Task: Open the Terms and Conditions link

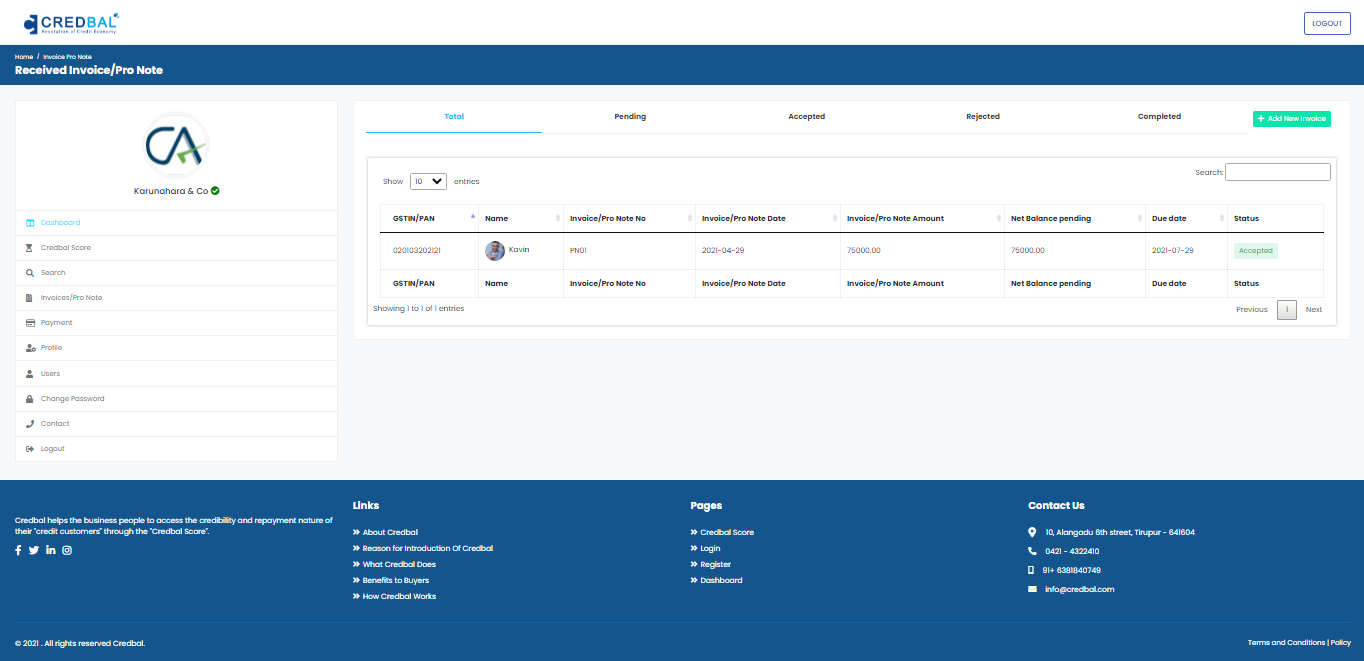Action: [x=1286, y=643]
